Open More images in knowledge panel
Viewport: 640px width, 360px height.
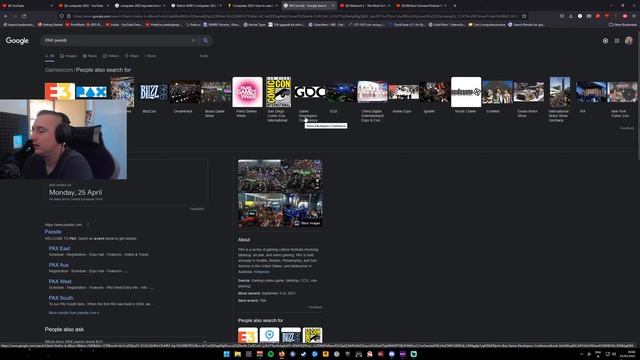(307, 223)
